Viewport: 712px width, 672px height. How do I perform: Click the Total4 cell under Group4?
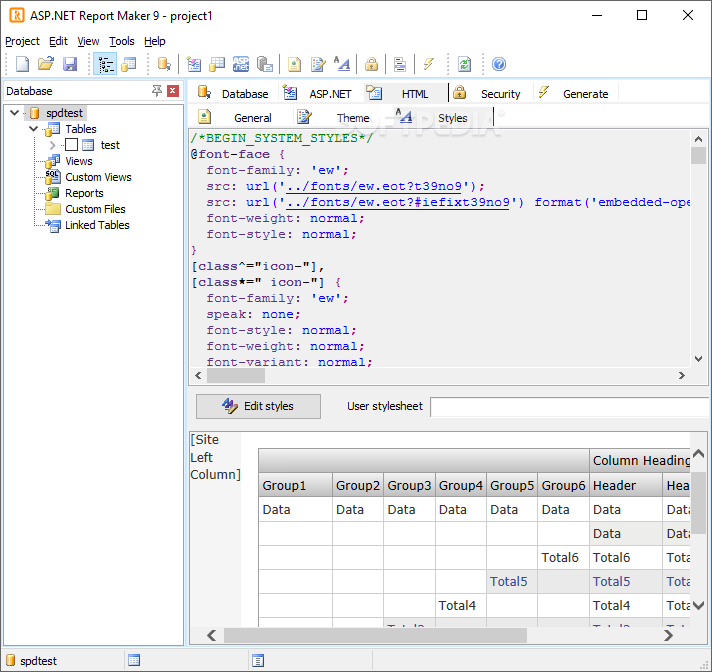[460, 605]
